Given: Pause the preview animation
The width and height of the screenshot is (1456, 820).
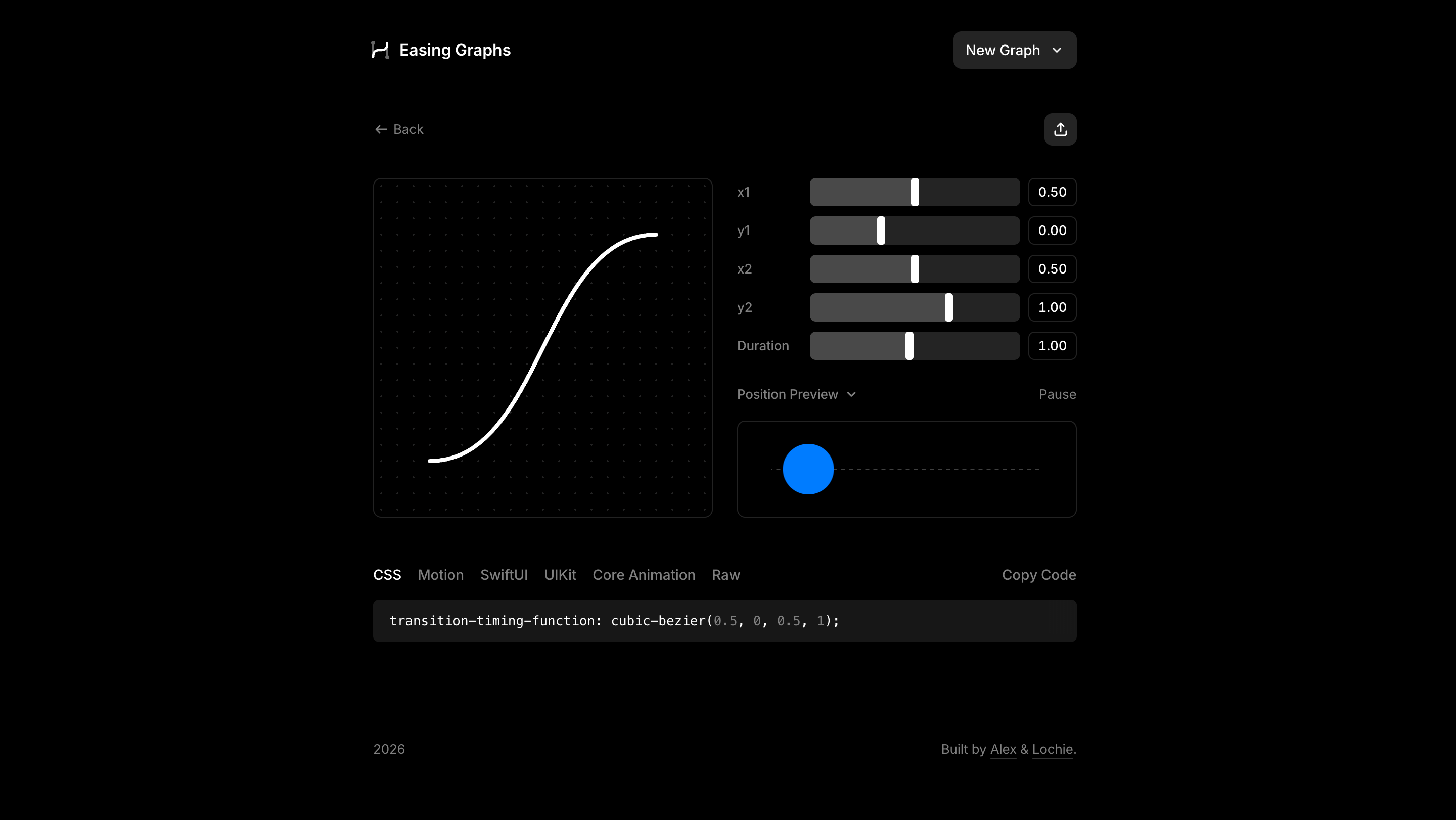Looking at the screenshot, I should pyautogui.click(x=1057, y=394).
